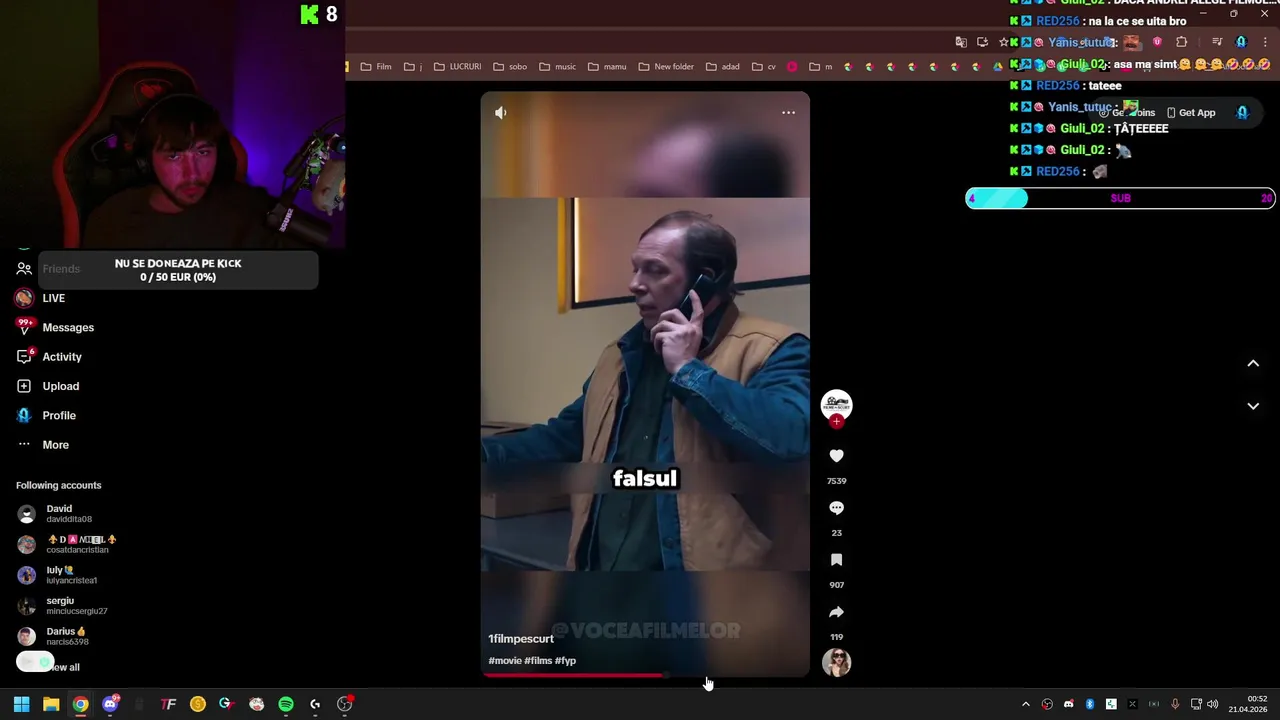The image size is (1280, 720).
Task: Open Darius followed account
Action: coord(54,637)
